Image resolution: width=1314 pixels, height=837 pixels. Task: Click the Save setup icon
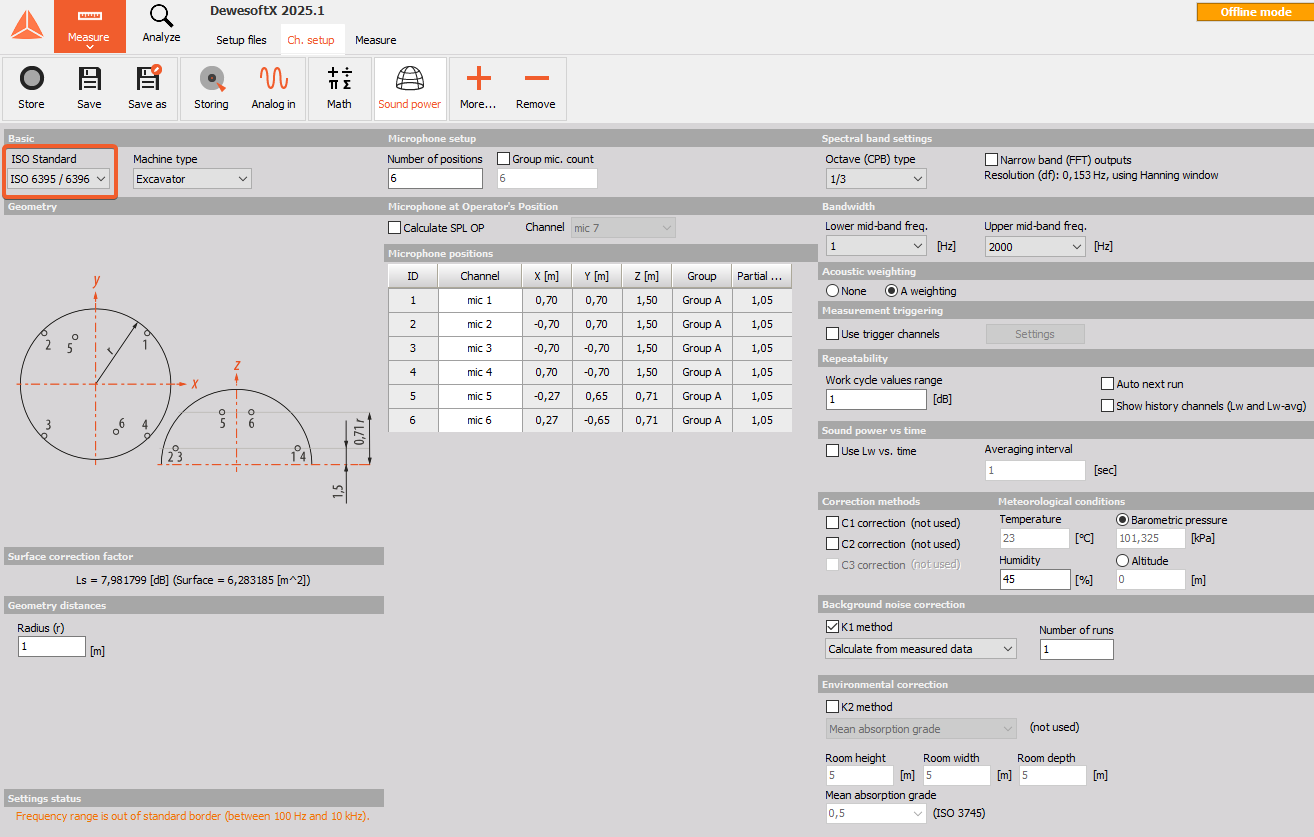89,89
